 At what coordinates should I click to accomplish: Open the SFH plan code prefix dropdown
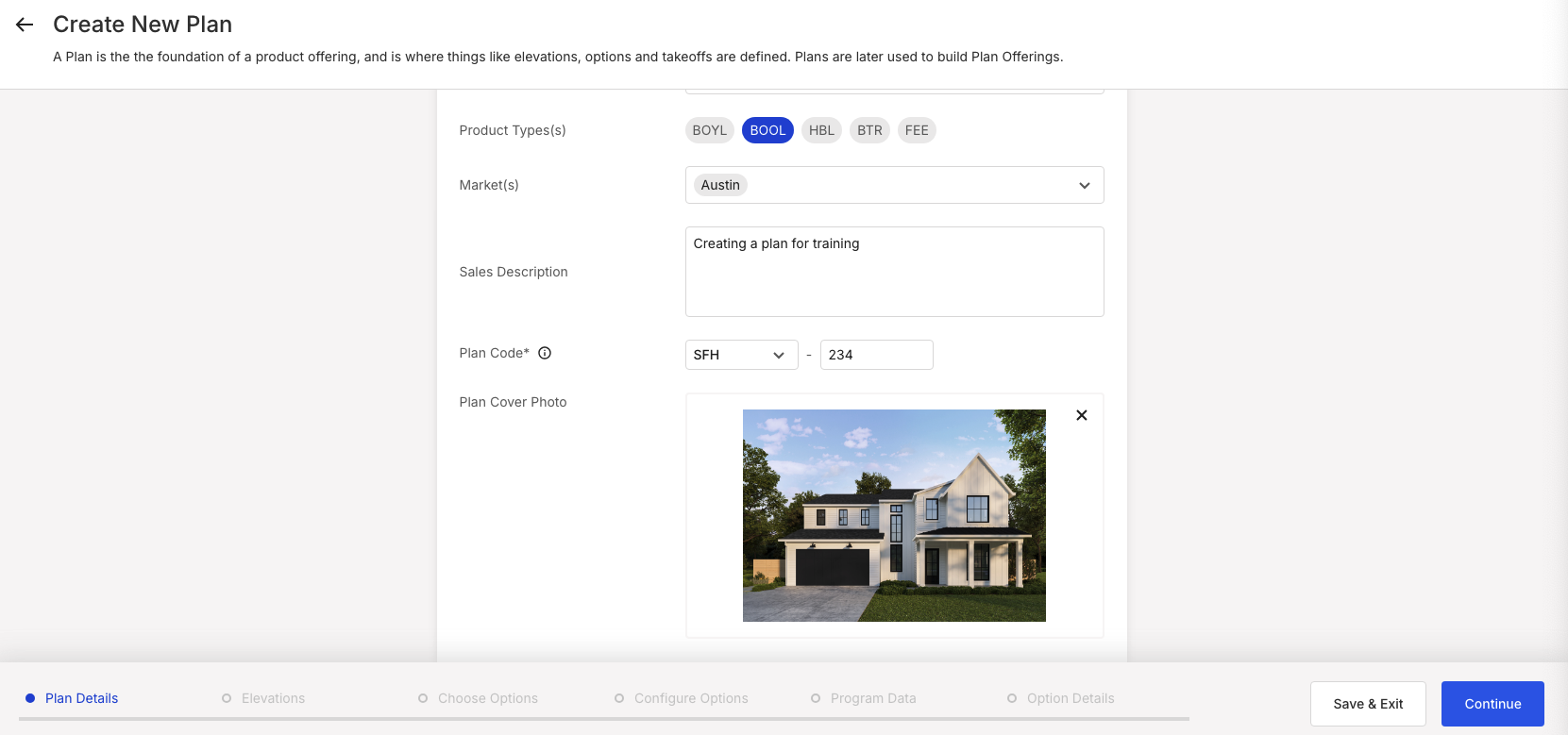(742, 355)
